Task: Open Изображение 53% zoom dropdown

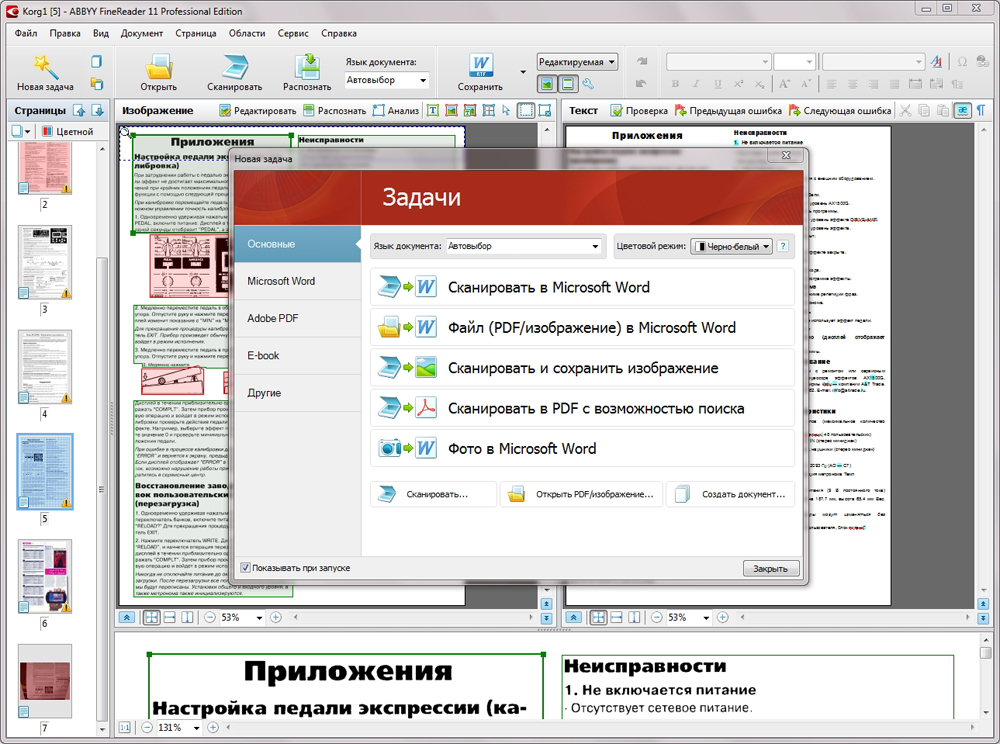Action: [259, 618]
